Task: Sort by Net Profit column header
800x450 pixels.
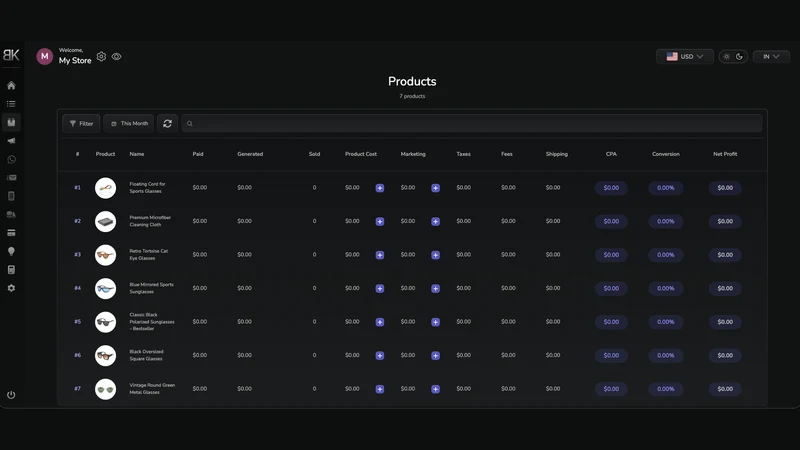Action: [725, 154]
